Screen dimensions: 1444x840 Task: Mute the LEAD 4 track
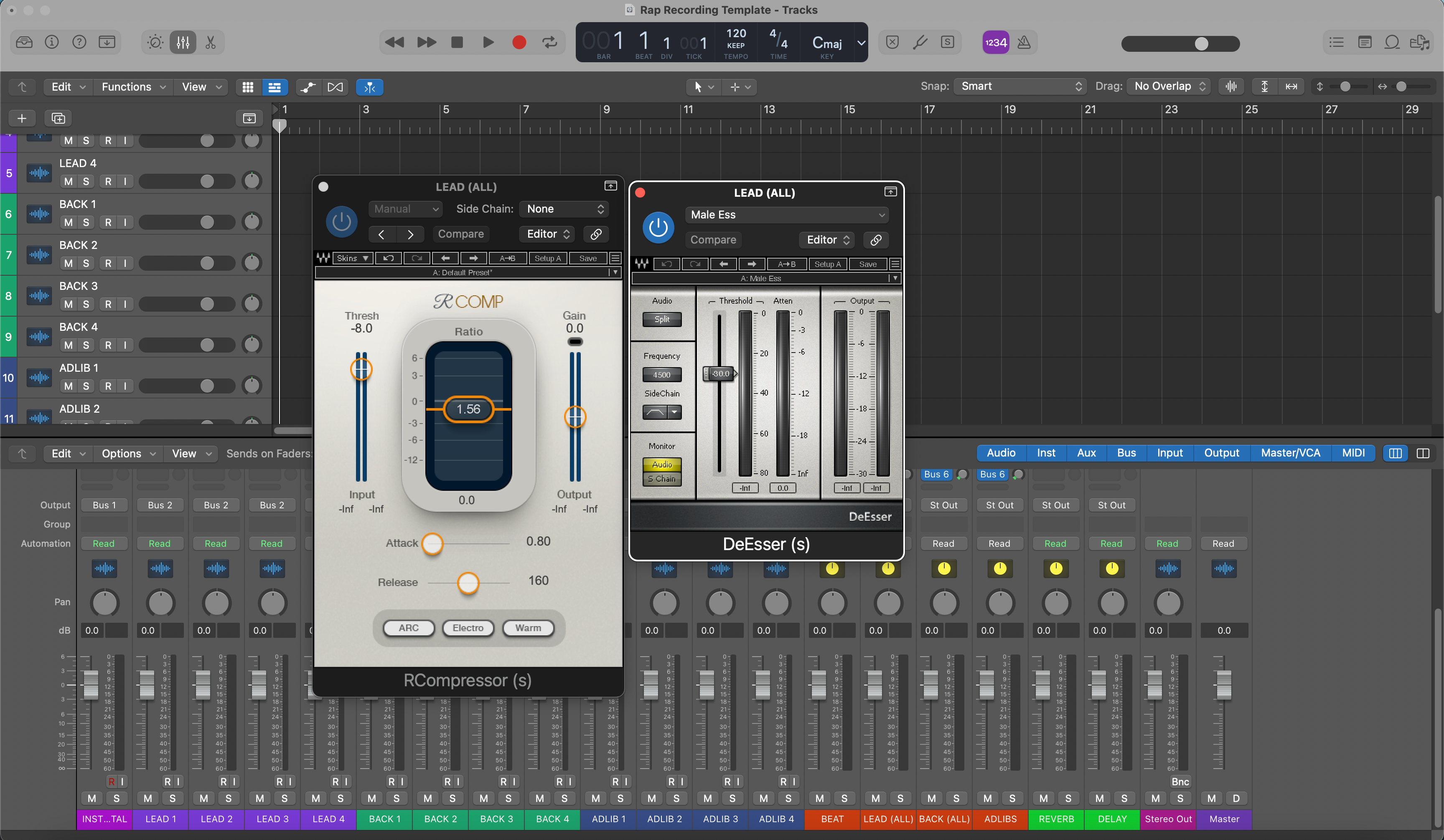tap(68, 181)
